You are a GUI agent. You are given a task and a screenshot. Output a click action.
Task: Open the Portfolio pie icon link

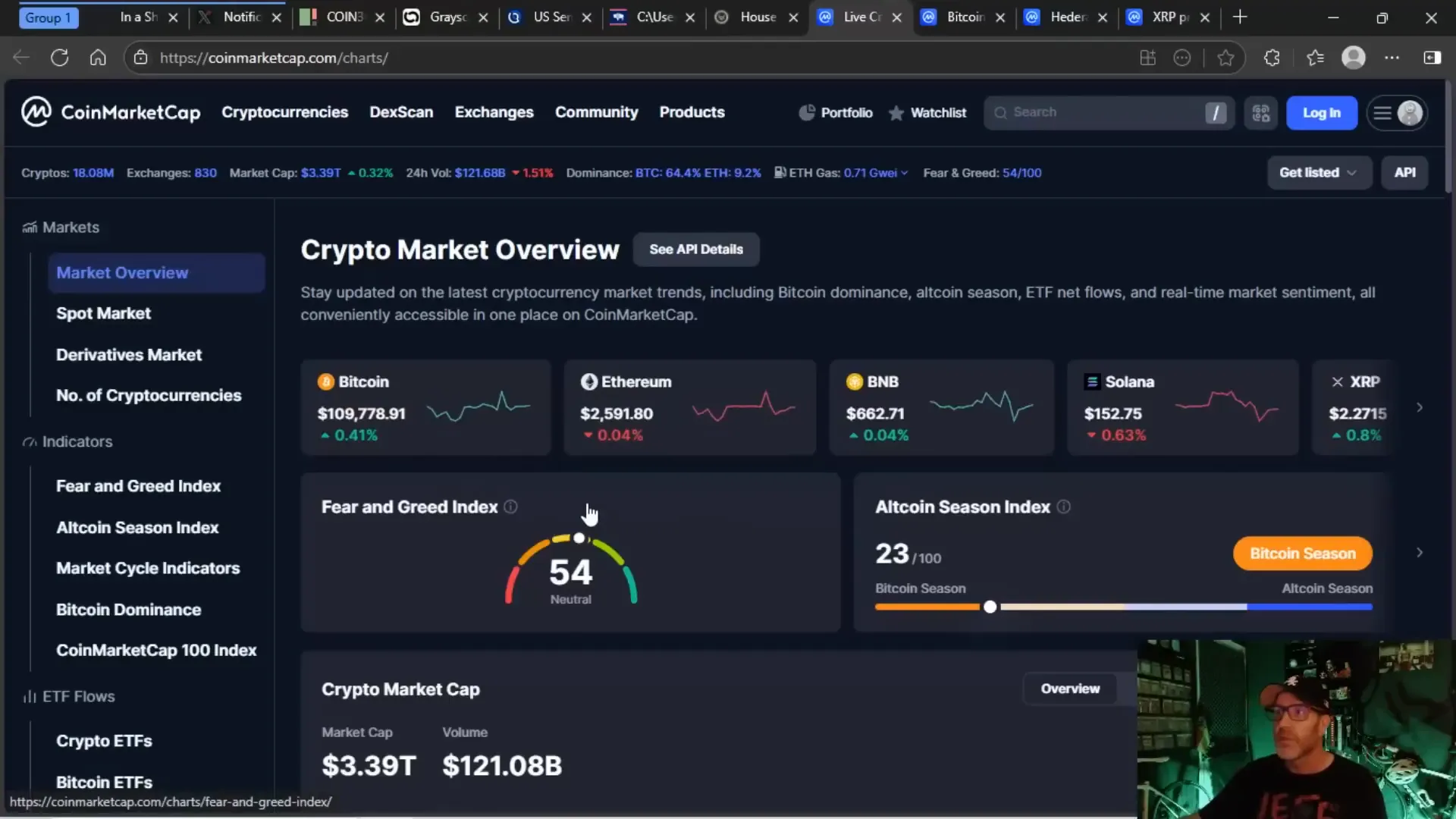click(x=836, y=113)
